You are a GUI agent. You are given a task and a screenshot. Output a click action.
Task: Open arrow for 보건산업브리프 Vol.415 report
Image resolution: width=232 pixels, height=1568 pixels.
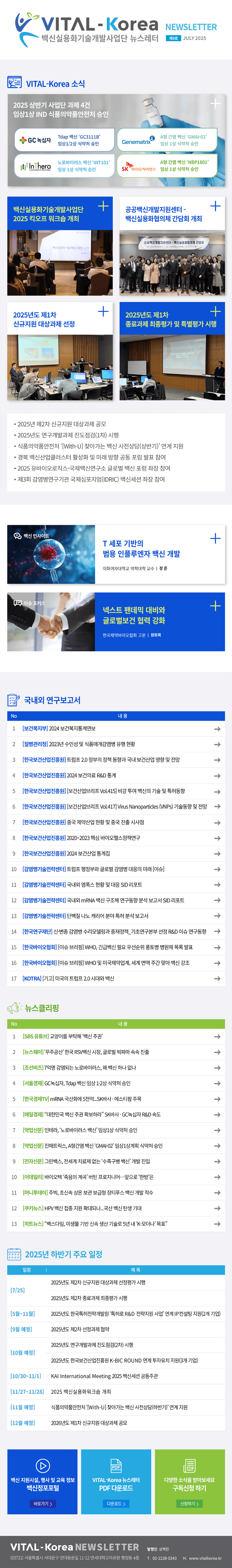click(217, 791)
